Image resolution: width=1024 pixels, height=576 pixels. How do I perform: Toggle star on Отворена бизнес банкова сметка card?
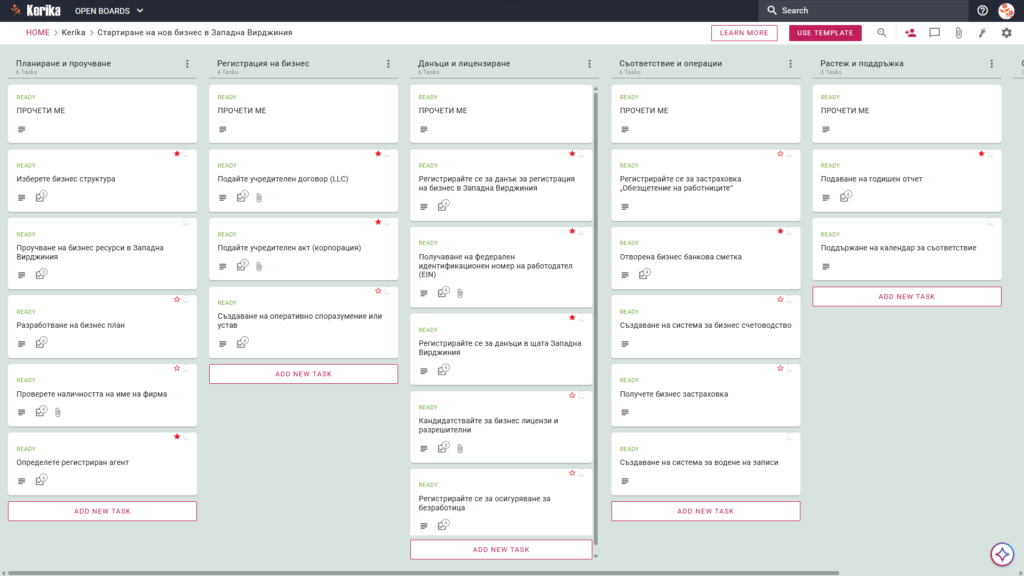tap(780, 231)
